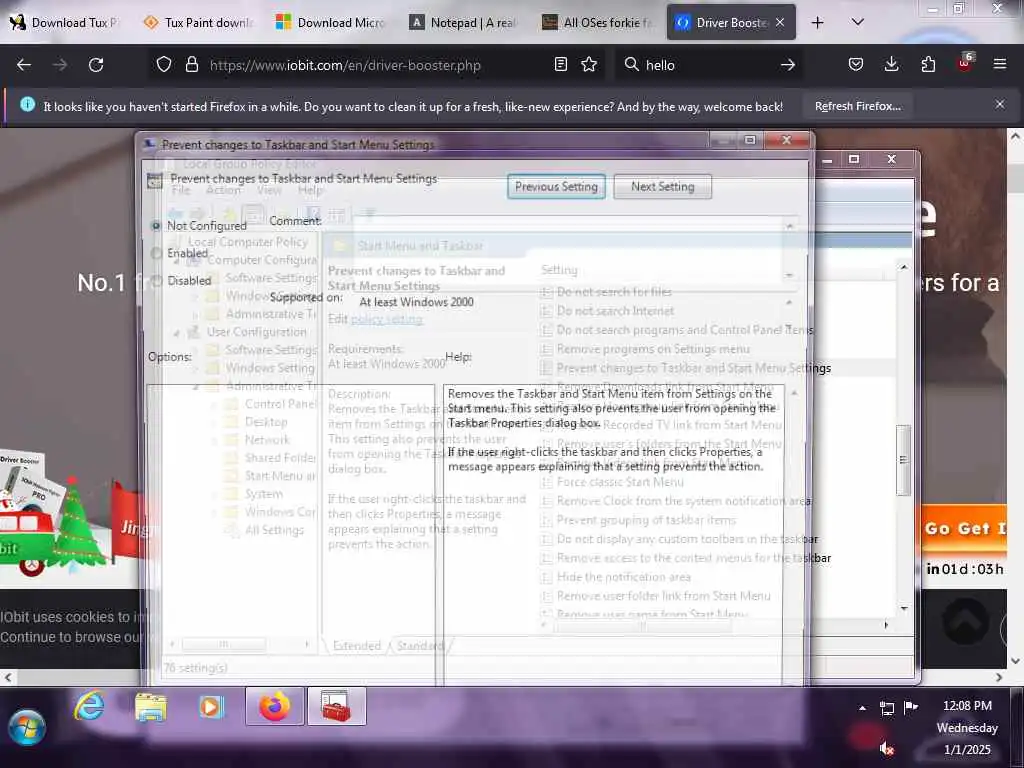
Task: Open Windows Explorer folder icon on taskbar
Action: pyautogui.click(x=151, y=707)
